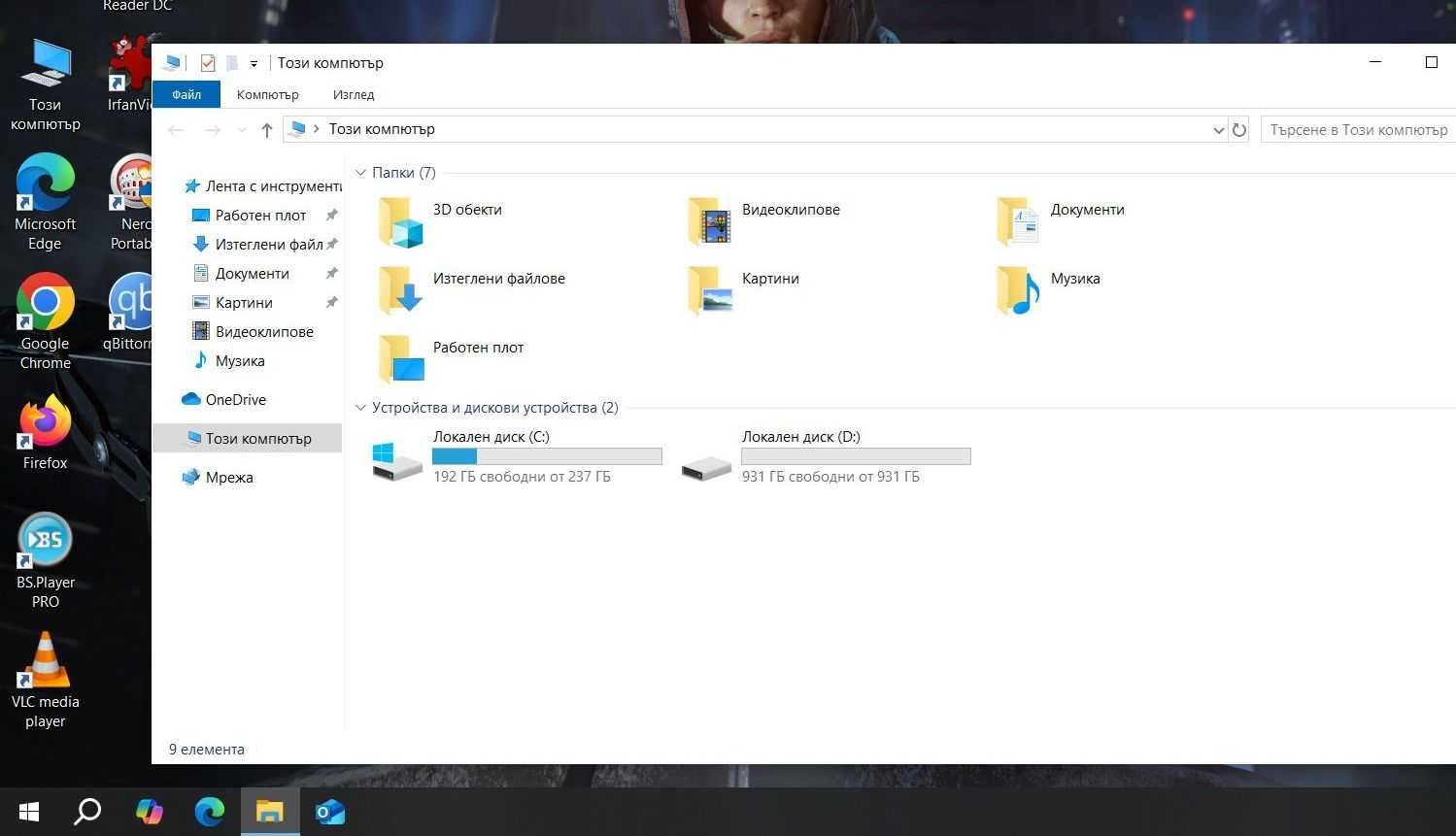The width and height of the screenshot is (1456, 836).
Task: Select Локален диск (D:) drive
Action: pyautogui.click(x=826, y=456)
